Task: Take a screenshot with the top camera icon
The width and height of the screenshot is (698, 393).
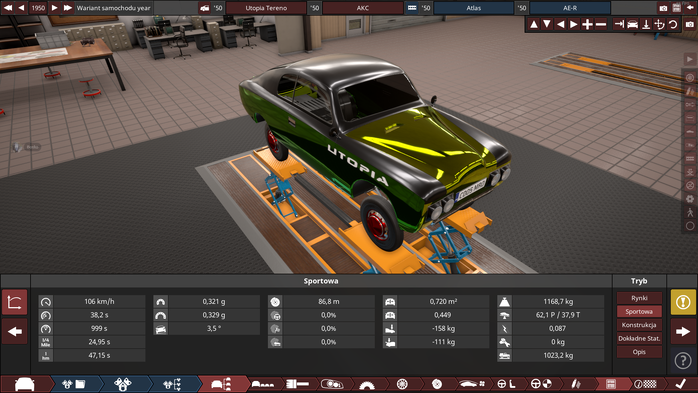Action: pyautogui.click(x=663, y=8)
